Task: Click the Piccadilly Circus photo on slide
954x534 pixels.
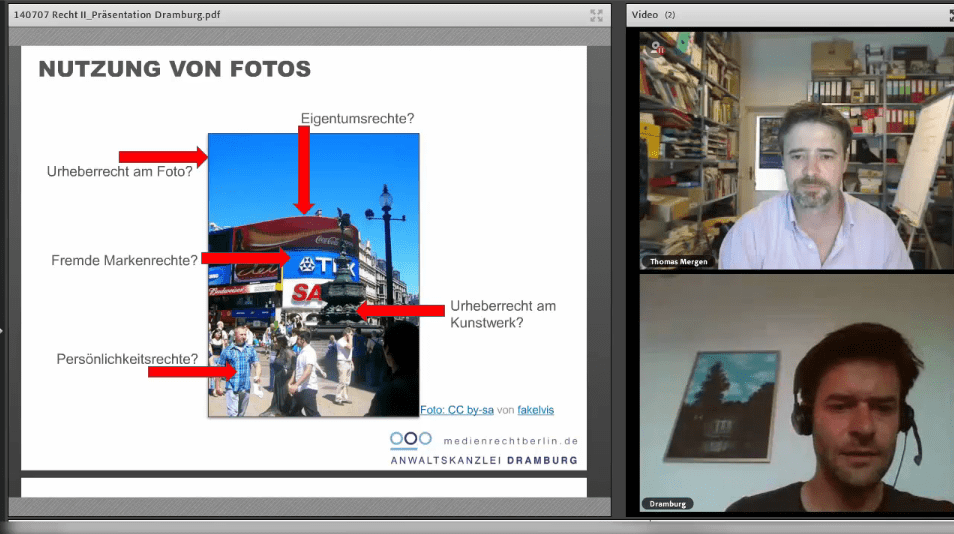Action: (313, 275)
